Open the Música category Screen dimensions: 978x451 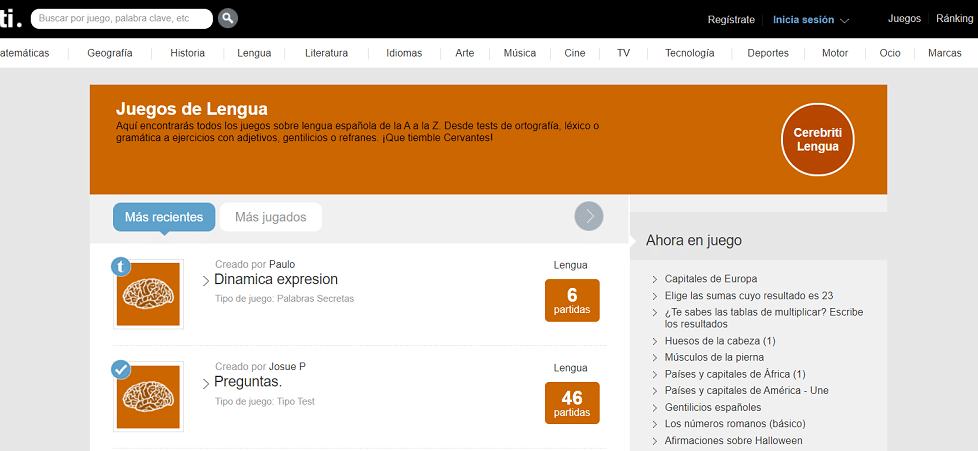tap(520, 53)
